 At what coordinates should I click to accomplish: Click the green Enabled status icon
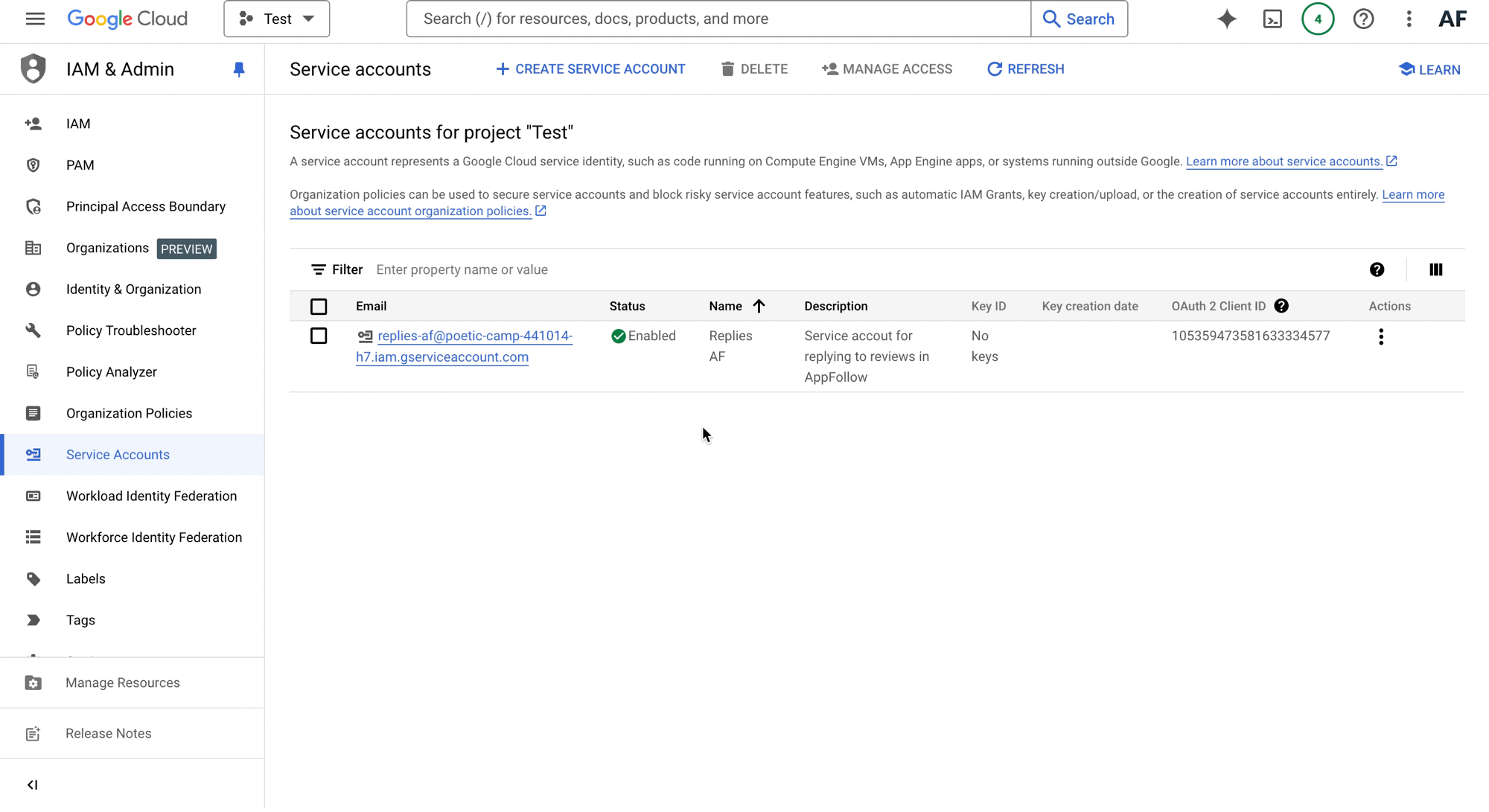[x=618, y=336]
